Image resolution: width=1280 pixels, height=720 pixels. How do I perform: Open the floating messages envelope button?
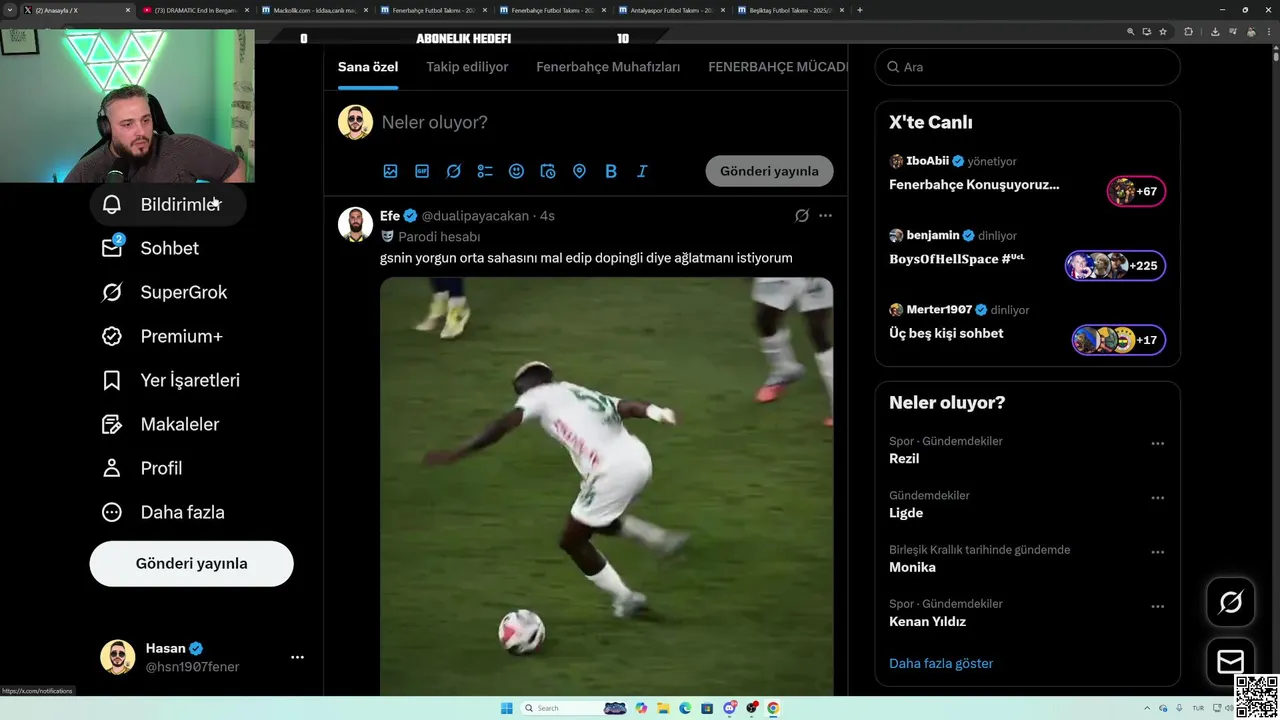1230,661
